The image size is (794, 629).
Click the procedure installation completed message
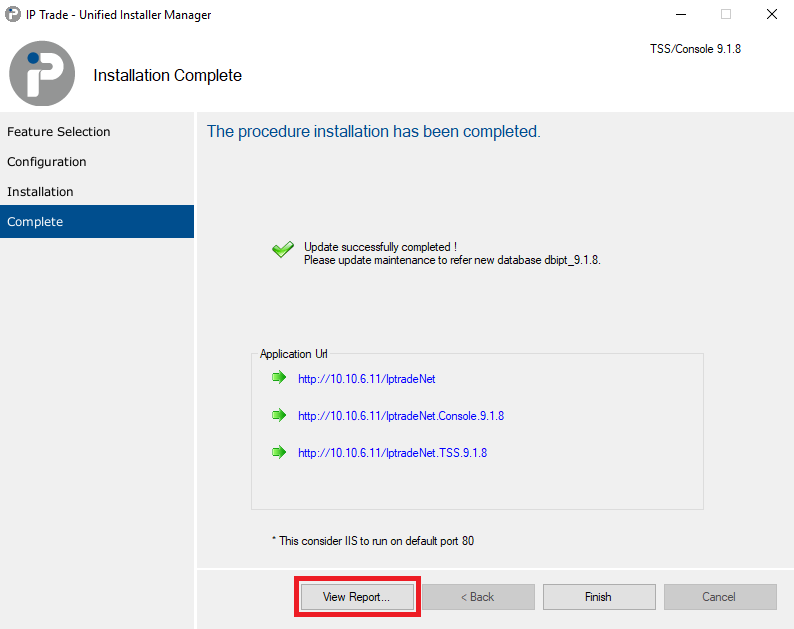point(374,132)
